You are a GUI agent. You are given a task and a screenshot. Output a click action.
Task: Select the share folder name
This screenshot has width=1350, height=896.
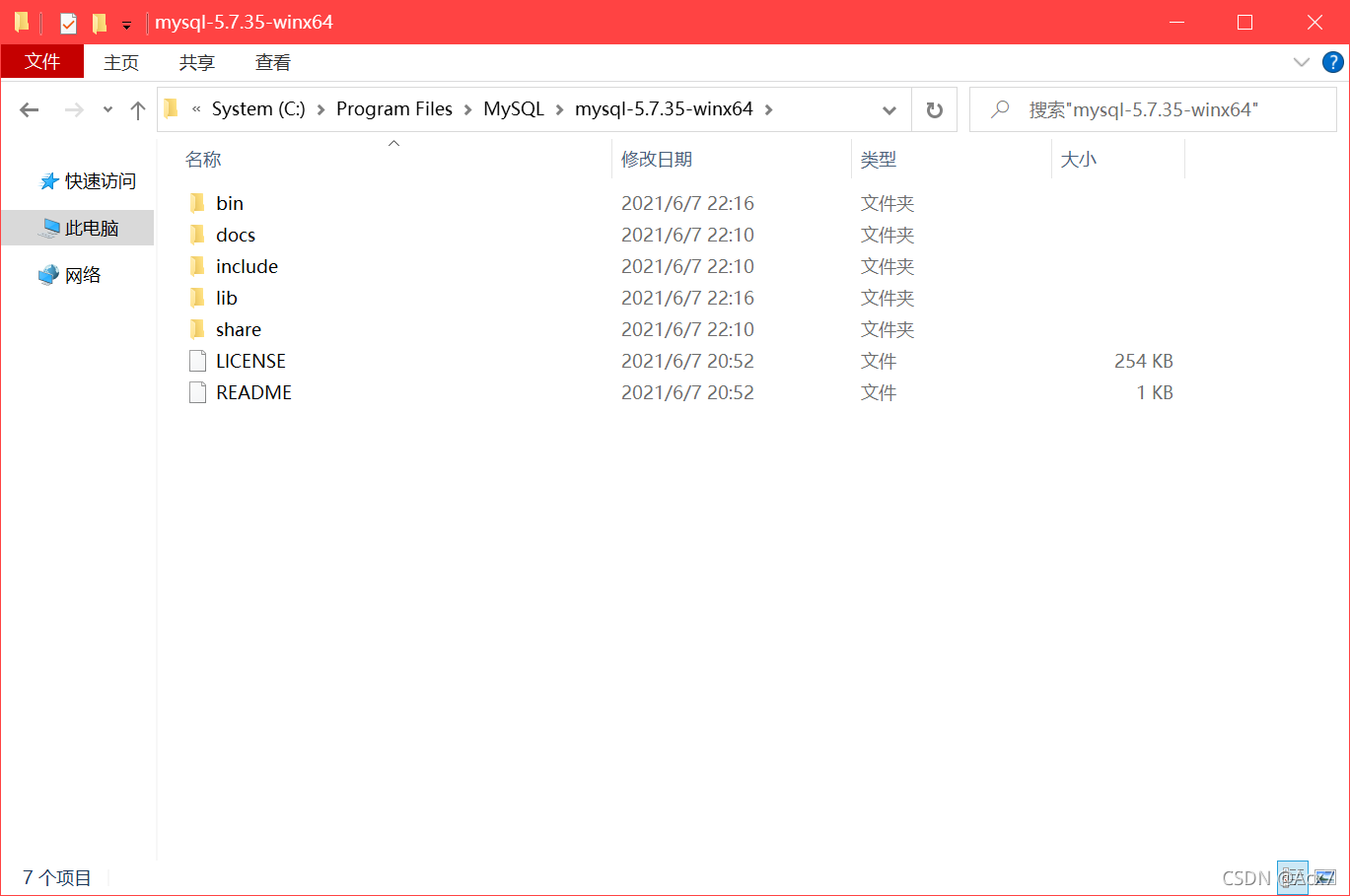tap(239, 329)
